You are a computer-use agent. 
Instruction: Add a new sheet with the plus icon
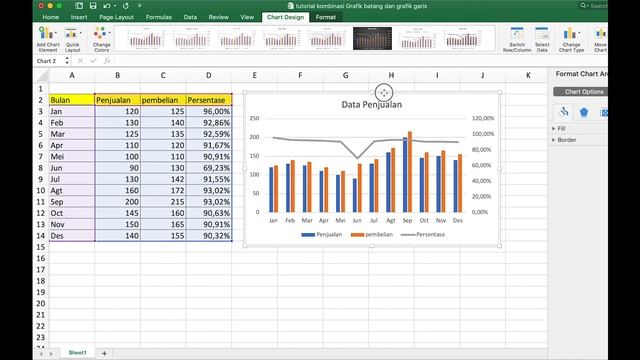click(104, 353)
